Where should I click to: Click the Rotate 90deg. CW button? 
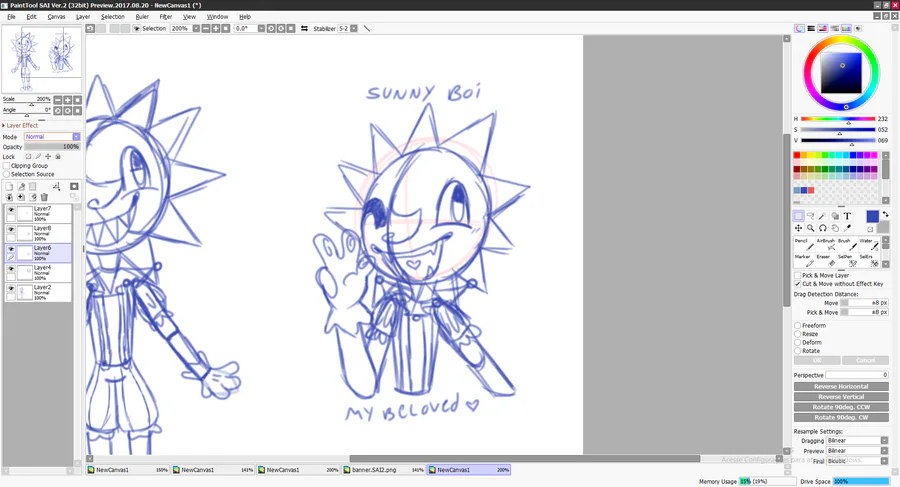coord(841,418)
